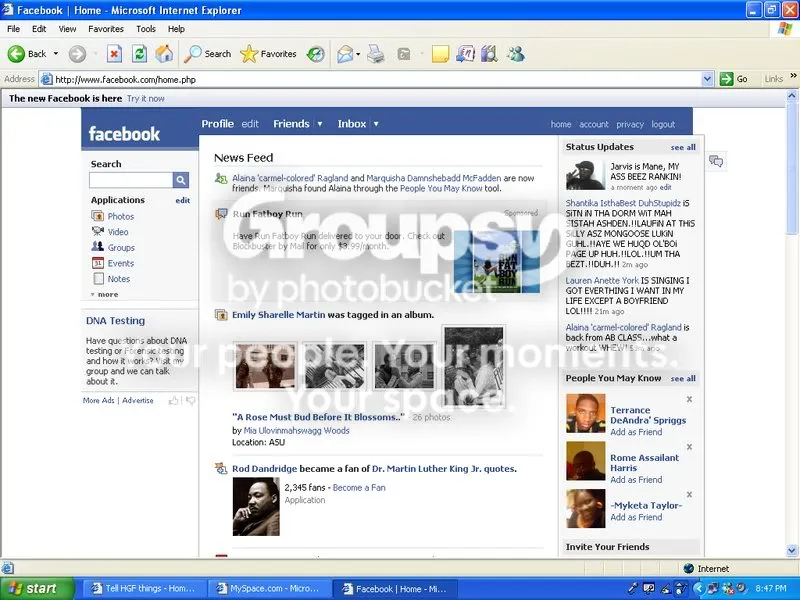Open Profile in Facebook navigation

tap(217, 124)
